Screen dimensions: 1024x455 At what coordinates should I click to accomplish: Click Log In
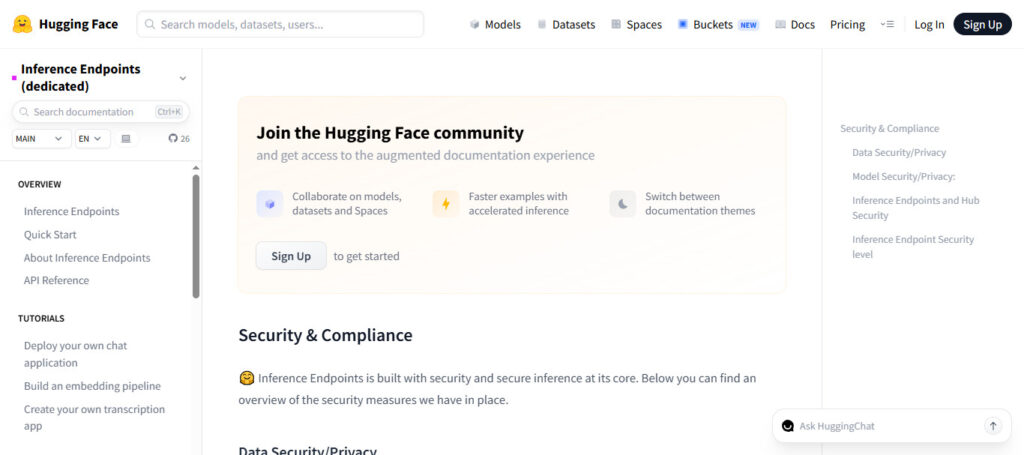pyautogui.click(x=929, y=24)
